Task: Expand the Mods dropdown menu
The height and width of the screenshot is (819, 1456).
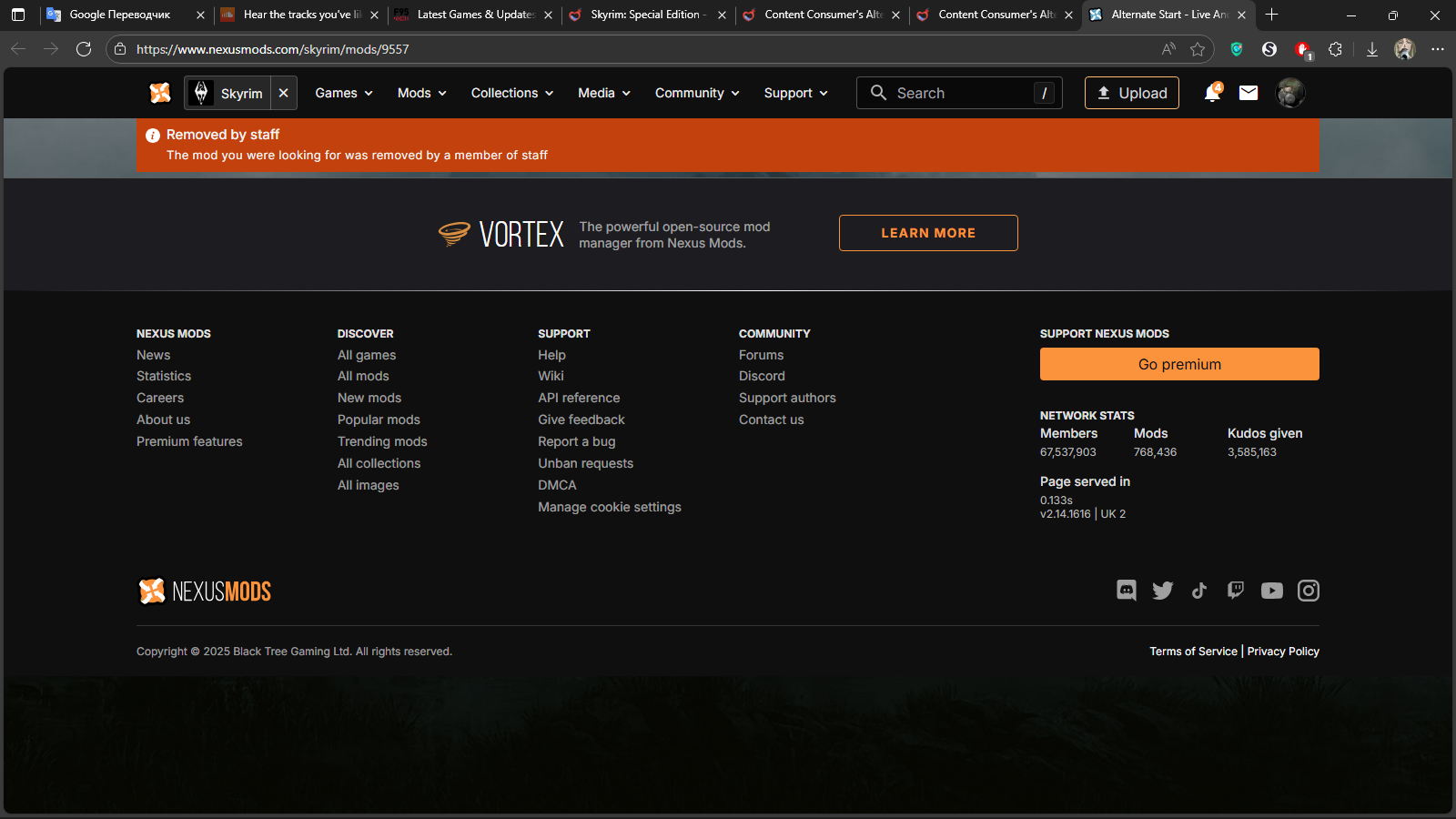Action: tap(422, 93)
